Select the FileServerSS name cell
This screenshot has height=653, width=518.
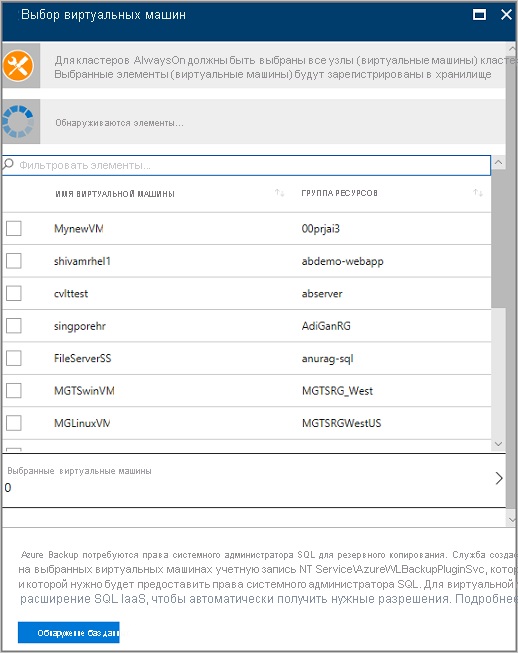[x=82, y=359]
